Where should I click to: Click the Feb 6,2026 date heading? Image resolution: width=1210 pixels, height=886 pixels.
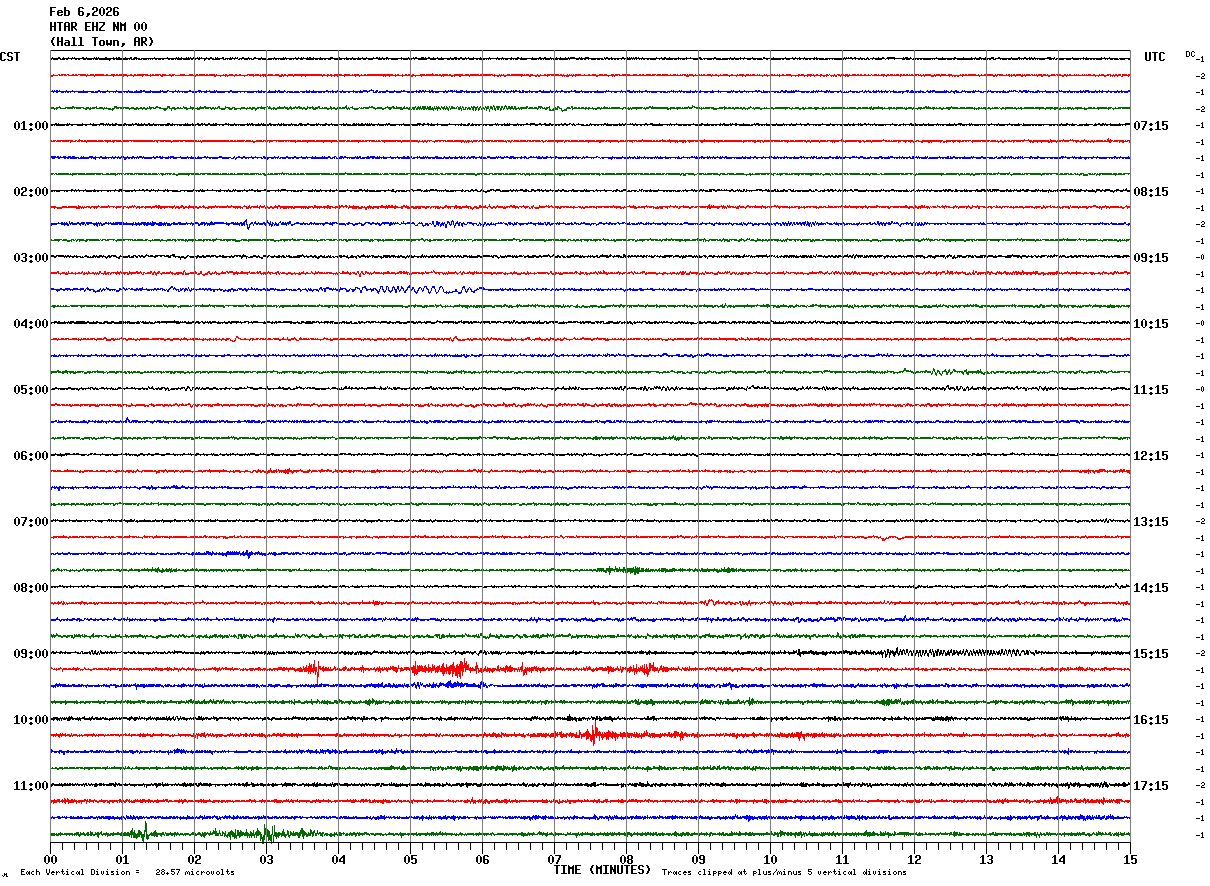[x=84, y=12]
